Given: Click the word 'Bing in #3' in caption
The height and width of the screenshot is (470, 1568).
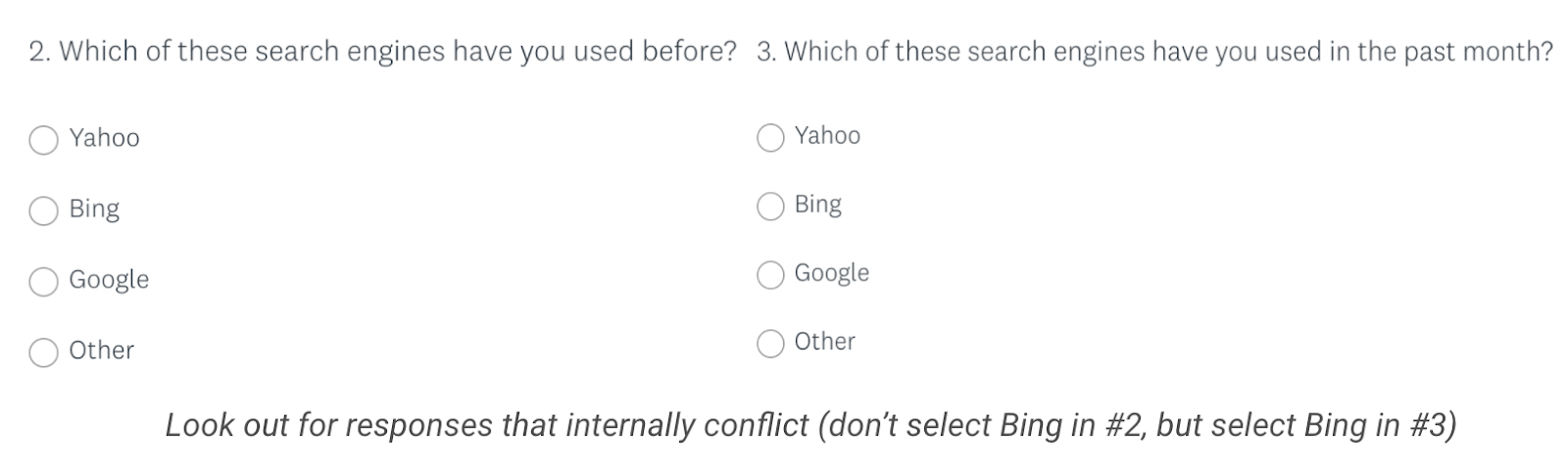Looking at the screenshot, I should [1377, 426].
